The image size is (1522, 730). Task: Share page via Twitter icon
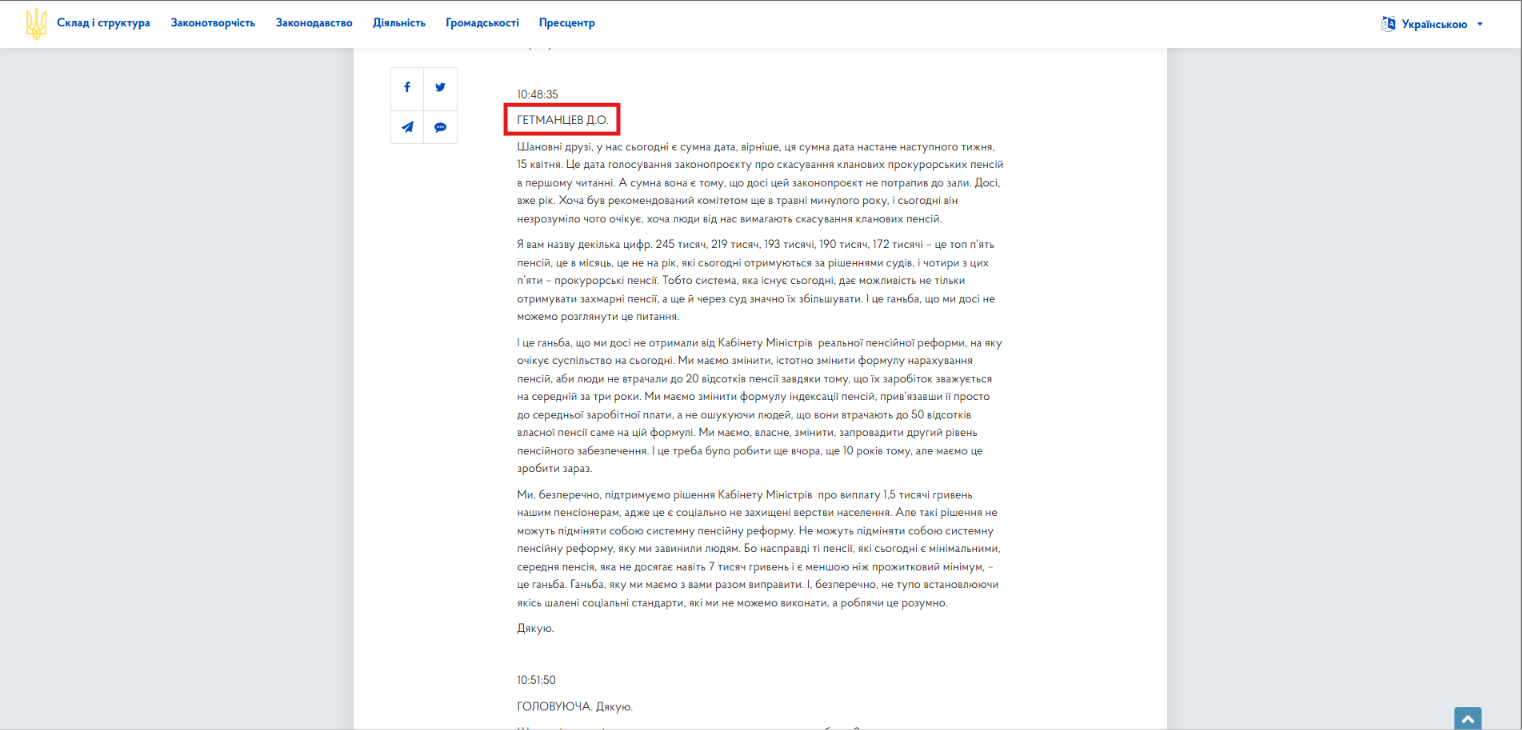[x=440, y=87]
